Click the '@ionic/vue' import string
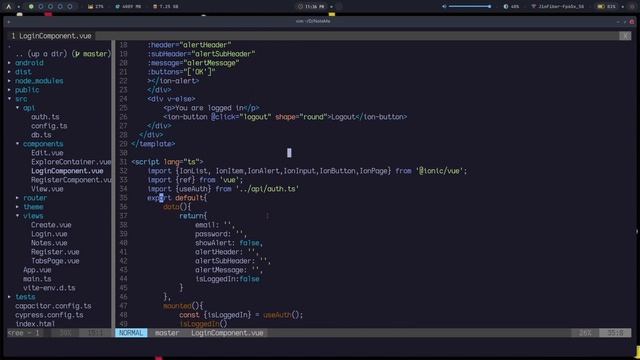The image size is (640, 360). click(x=441, y=171)
